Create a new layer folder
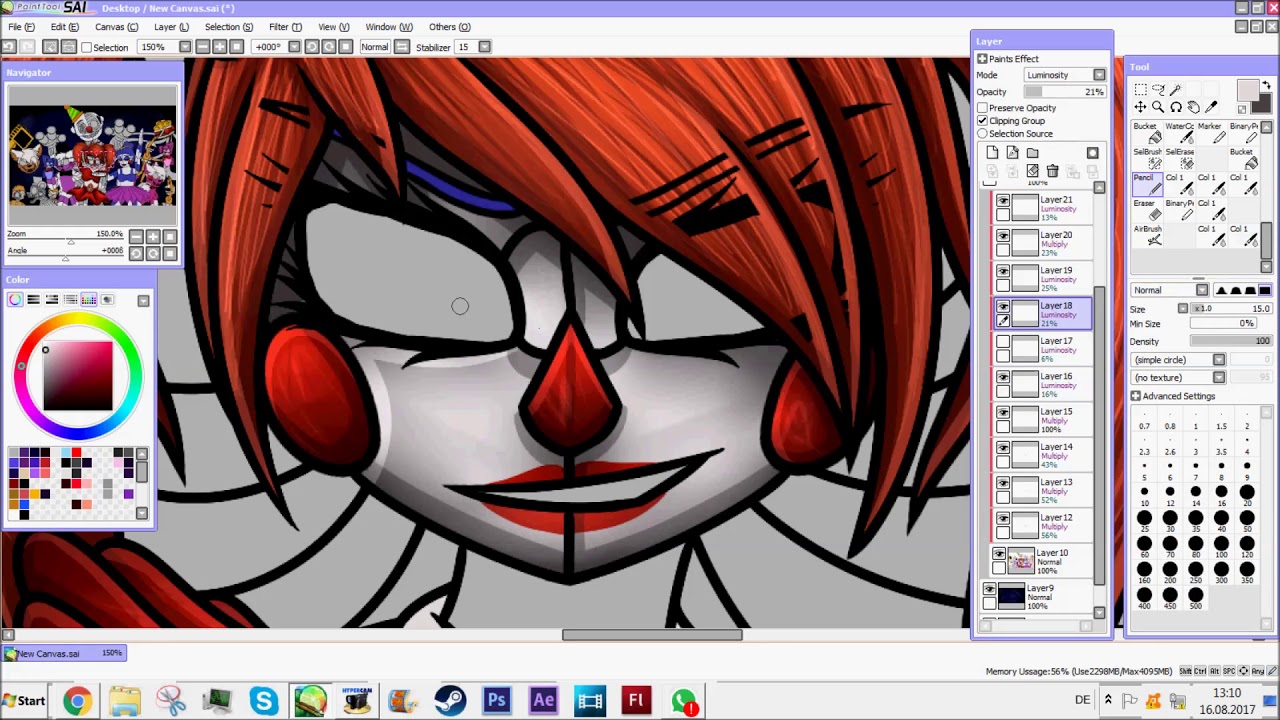This screenshot has width=1280, height=720. pyautogui.click(x=1032, y=153)
